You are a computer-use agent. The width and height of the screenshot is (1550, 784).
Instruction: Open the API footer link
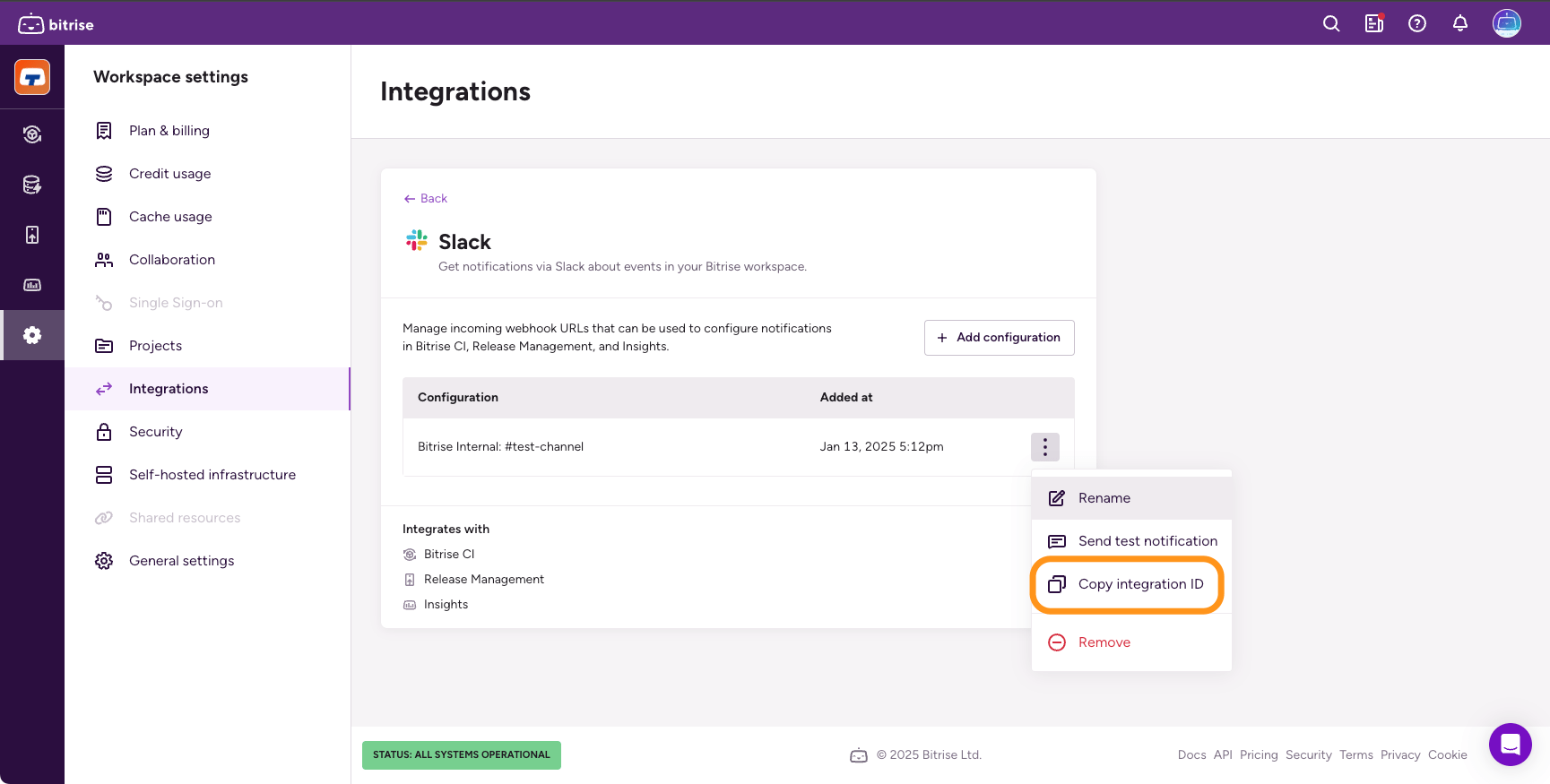point(1223,755)
